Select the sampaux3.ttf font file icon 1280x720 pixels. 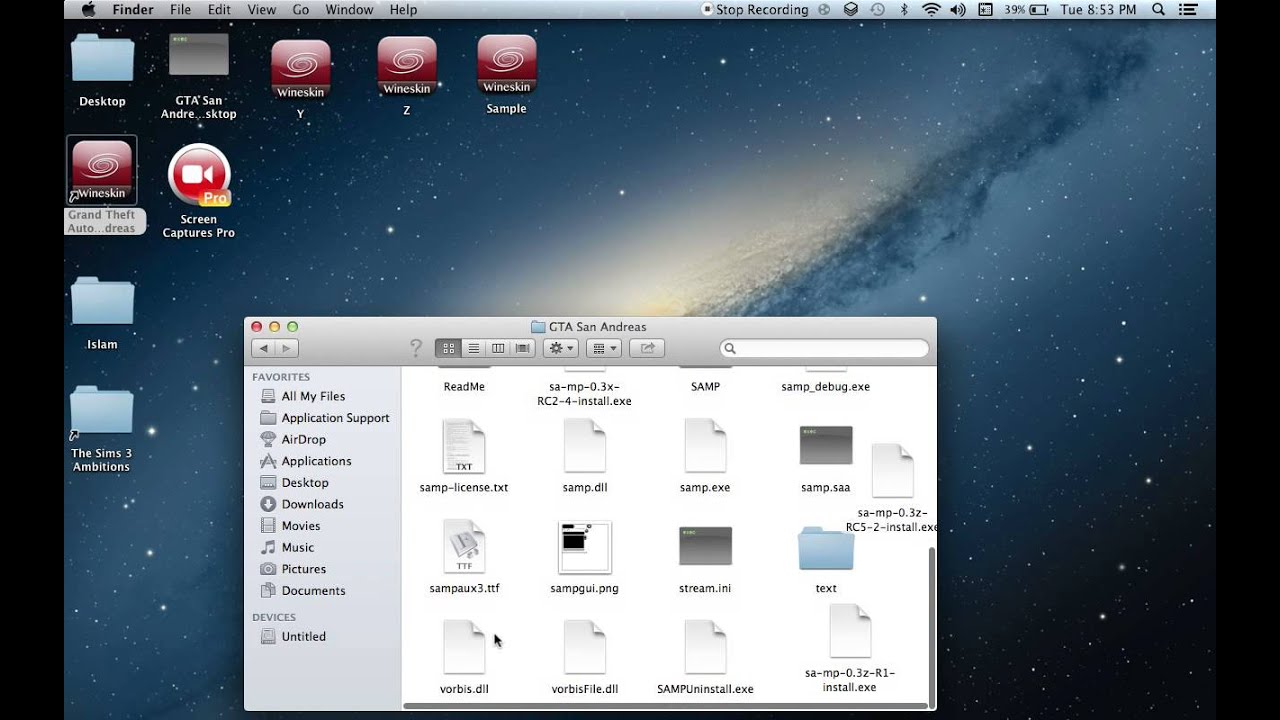tap(464, 547)
